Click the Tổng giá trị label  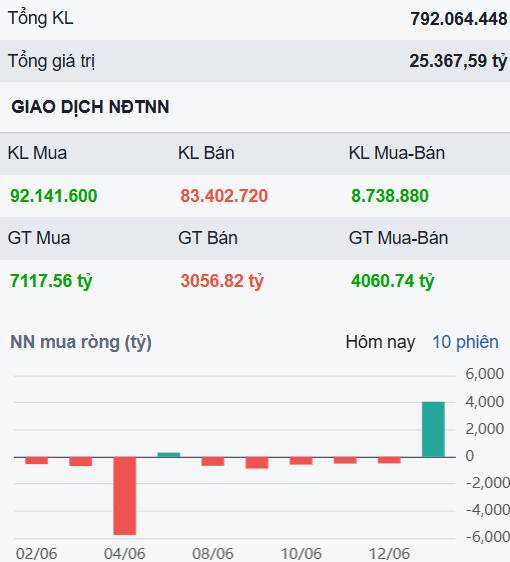pyautogui.click(x=52, y=61)
